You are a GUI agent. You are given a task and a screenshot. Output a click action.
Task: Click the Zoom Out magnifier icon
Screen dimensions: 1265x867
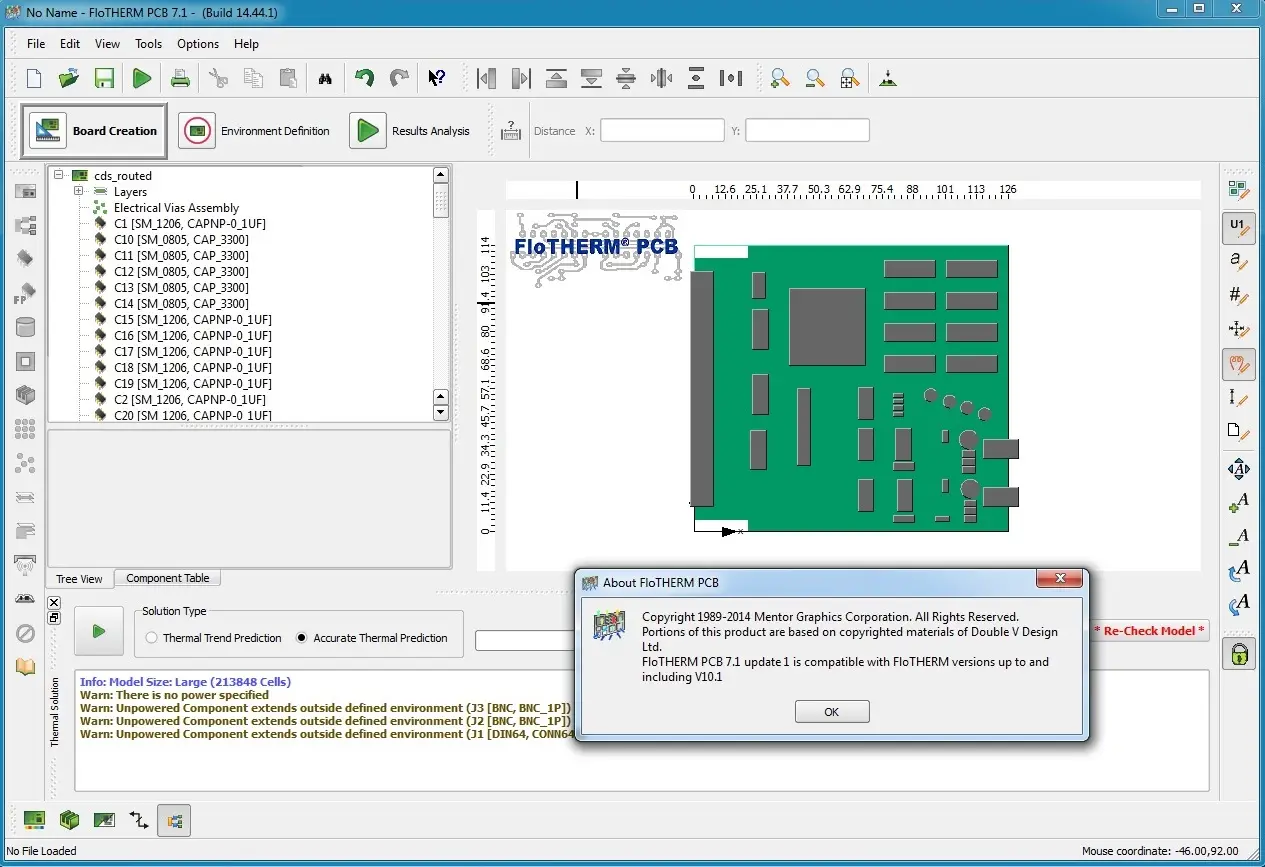point(815,78)
